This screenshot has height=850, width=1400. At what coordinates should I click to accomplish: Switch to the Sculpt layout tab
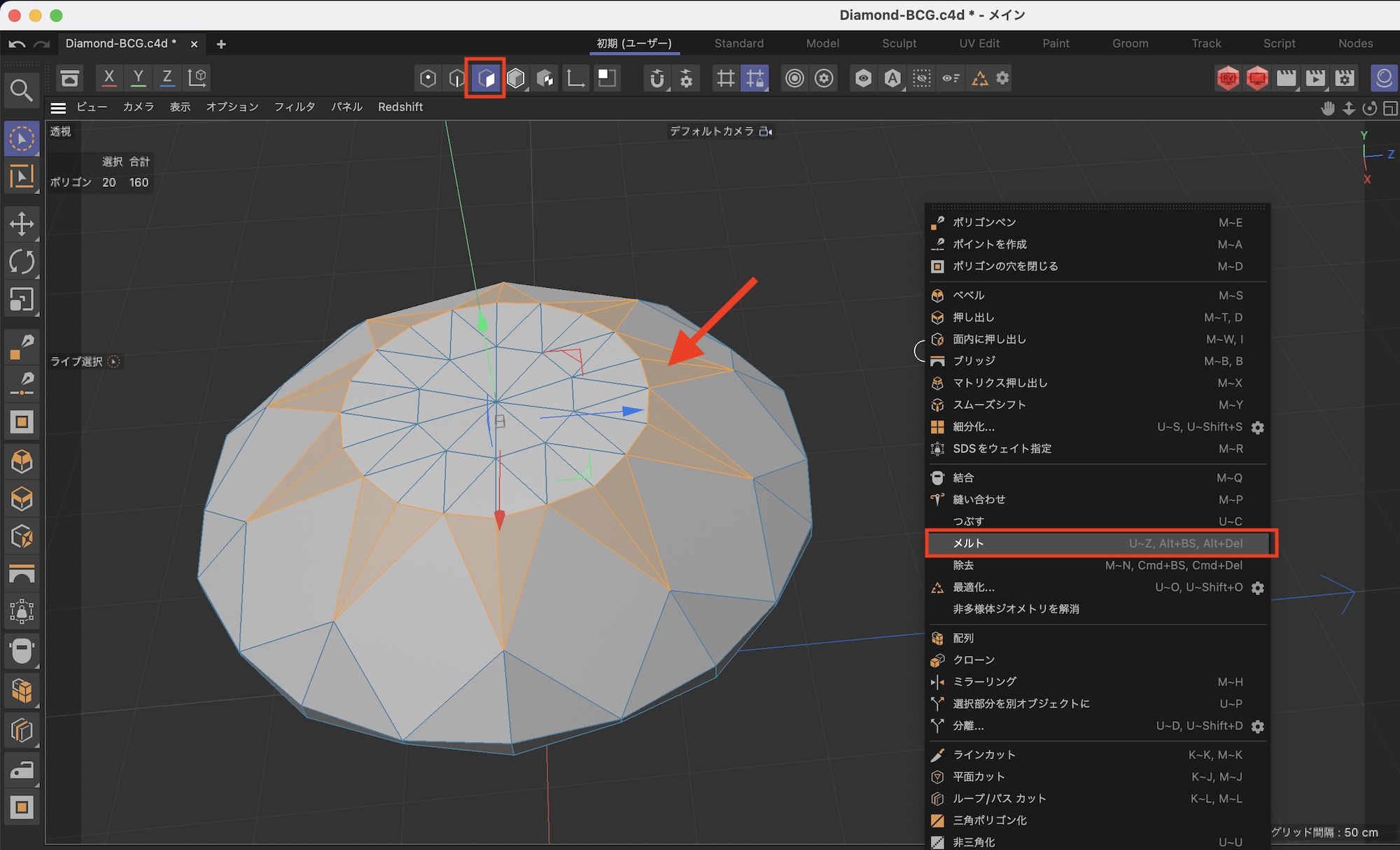point(899,43)
